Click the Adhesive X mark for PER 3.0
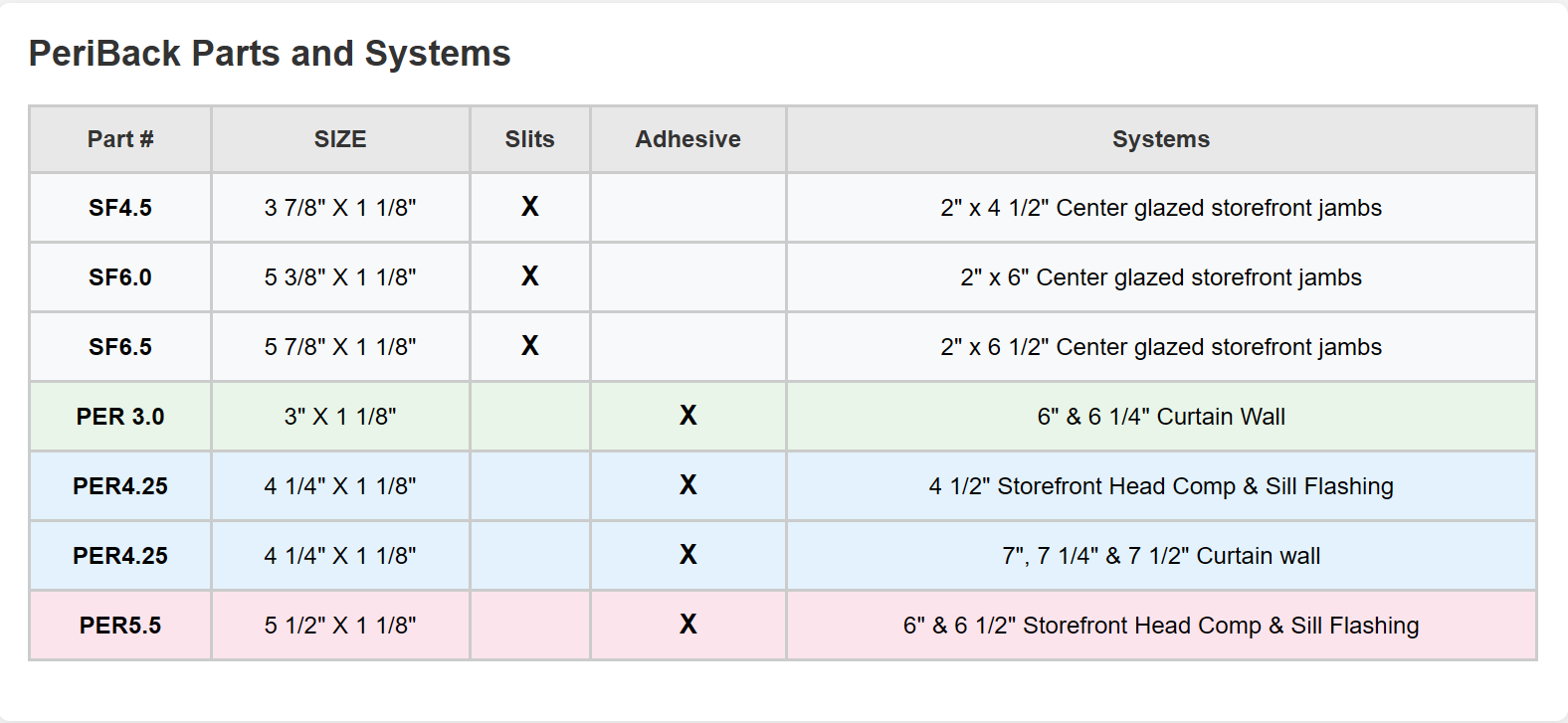The height and width of the screenshot is (723, 1568). pyautogui.click(x=687, y=416)
